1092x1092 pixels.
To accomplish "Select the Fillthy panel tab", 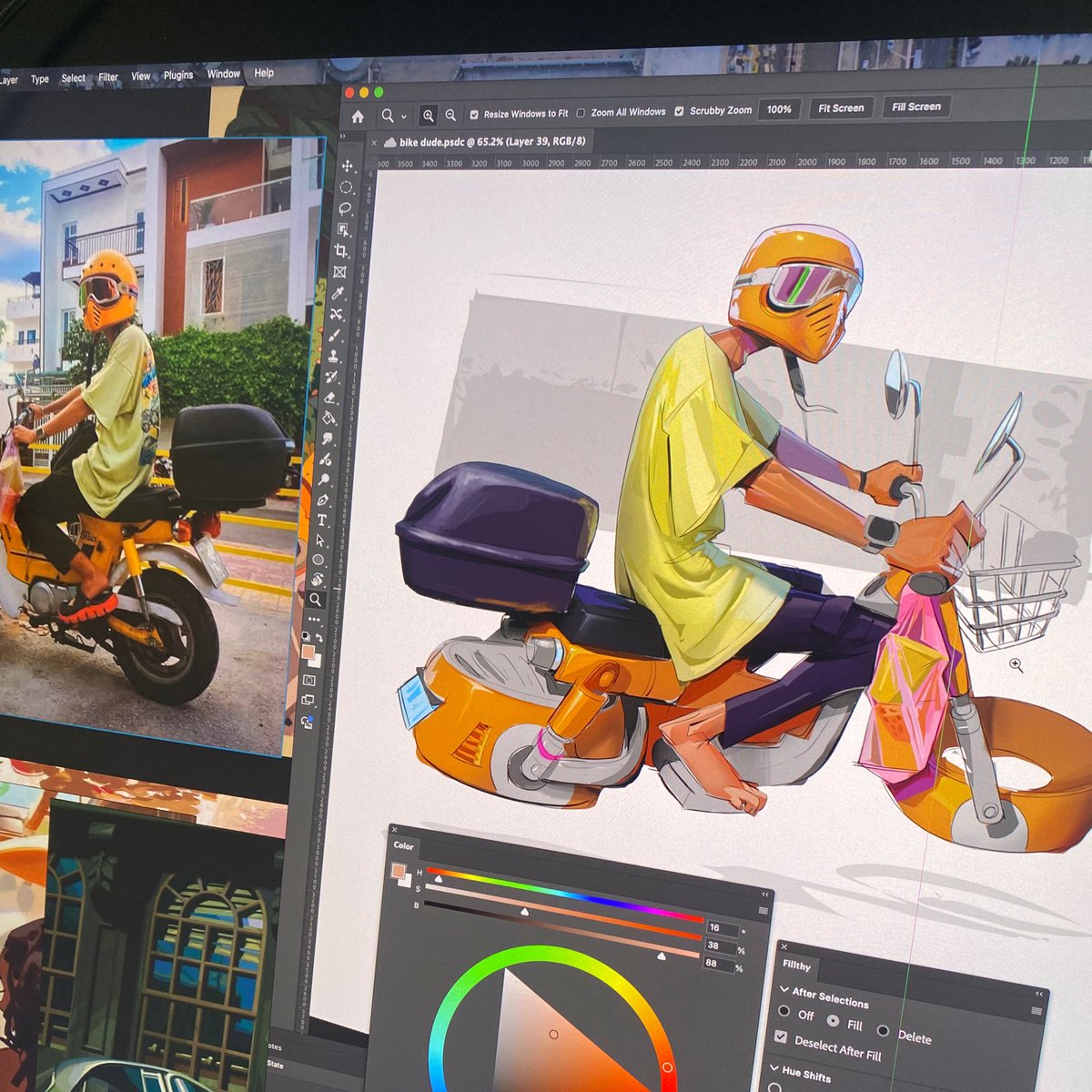I will [x=797, y=966].
